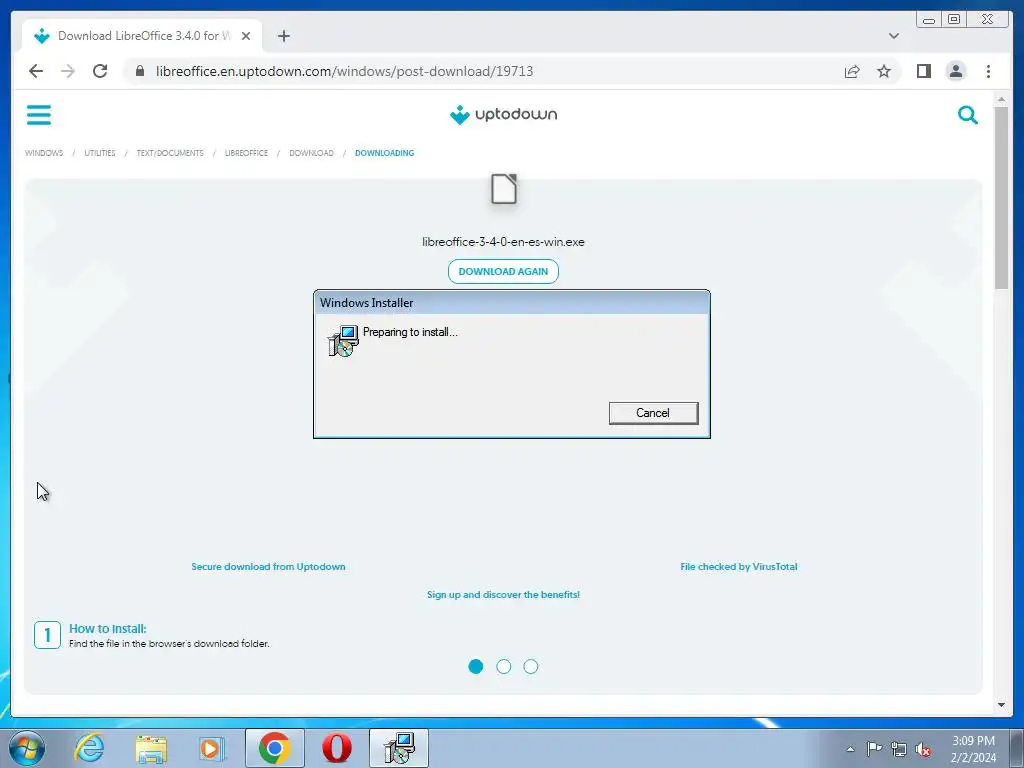Open the Uptodown hamburger menu
Screen dimensions: 1024x768
point(39,115)
